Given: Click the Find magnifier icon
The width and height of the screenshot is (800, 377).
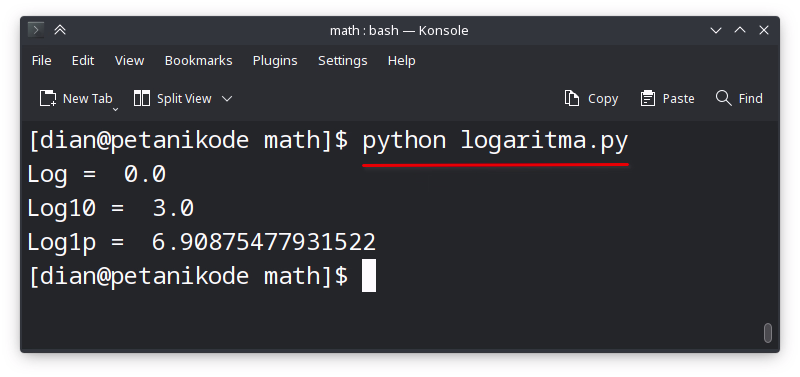Looking at the screenshot, I should (723, 98).
